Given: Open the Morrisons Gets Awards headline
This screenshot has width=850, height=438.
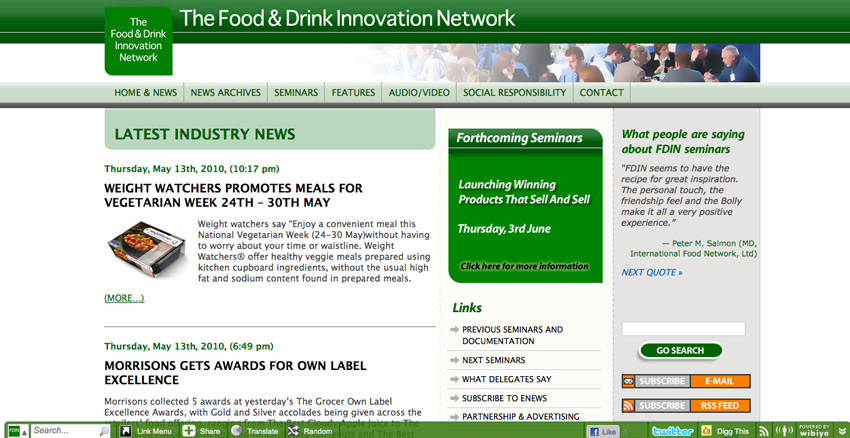Looking at the screenshot, I should [235, 373].
